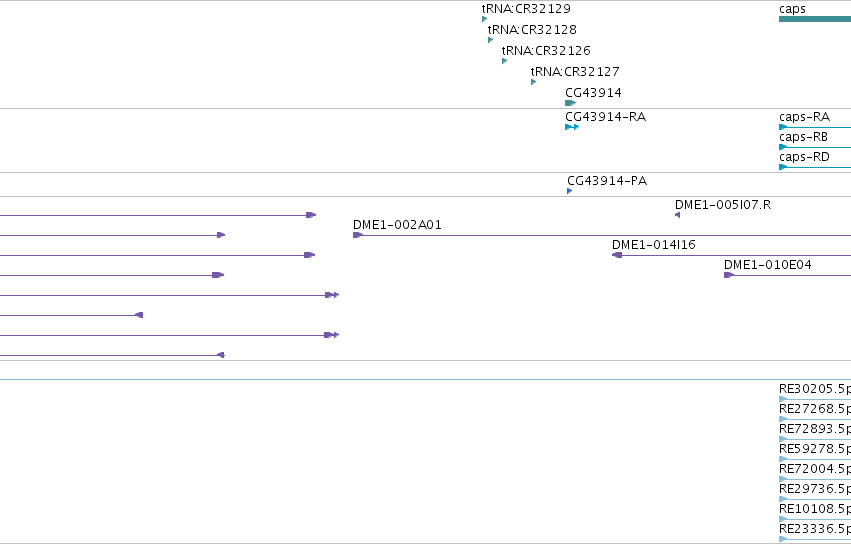Click the CG43914-PA protein arrow glyph
This screenshot has height=544, width=851.
(x=569, y=191)
